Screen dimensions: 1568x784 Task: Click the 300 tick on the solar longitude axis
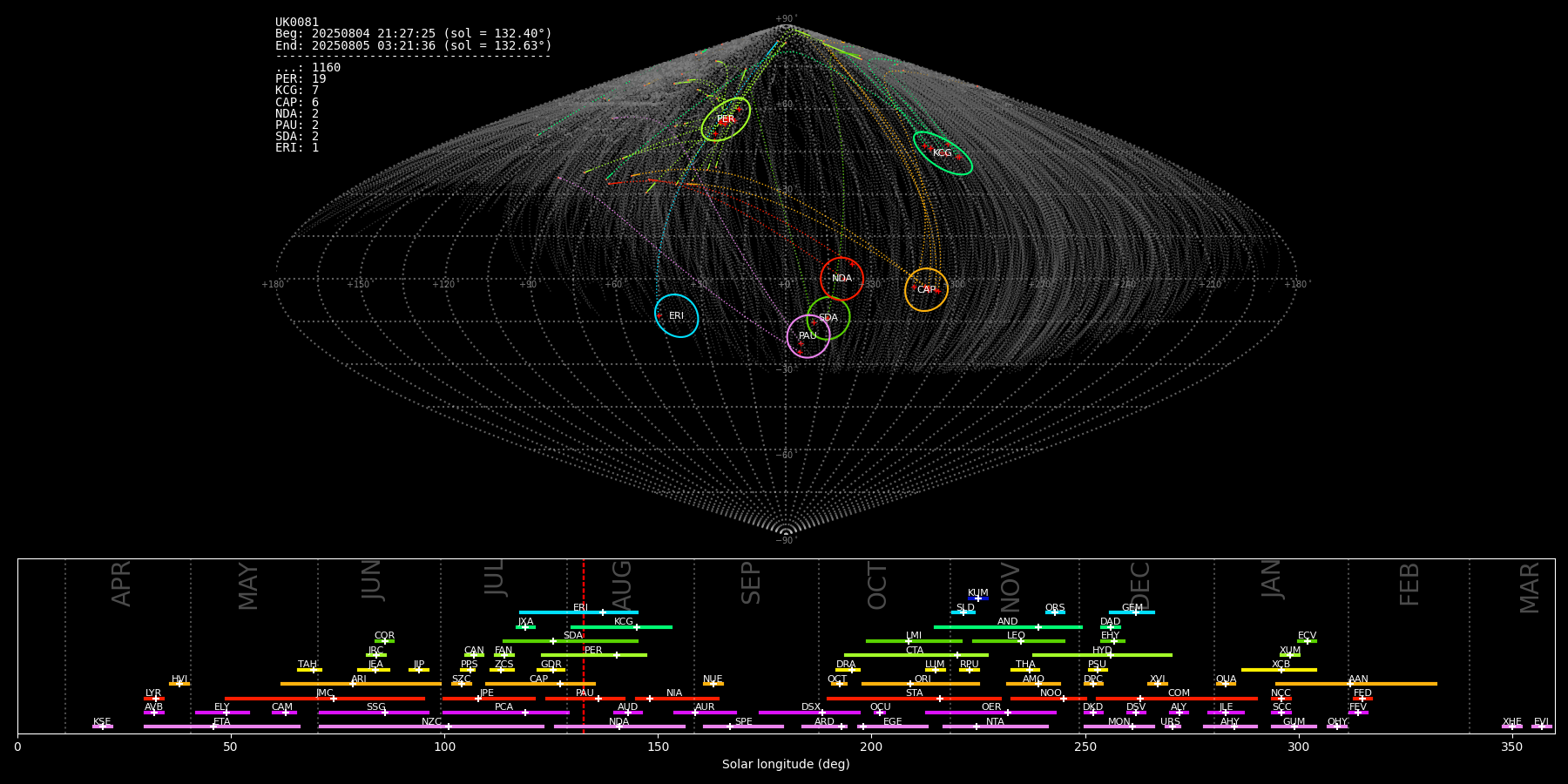click(1298, 747)
